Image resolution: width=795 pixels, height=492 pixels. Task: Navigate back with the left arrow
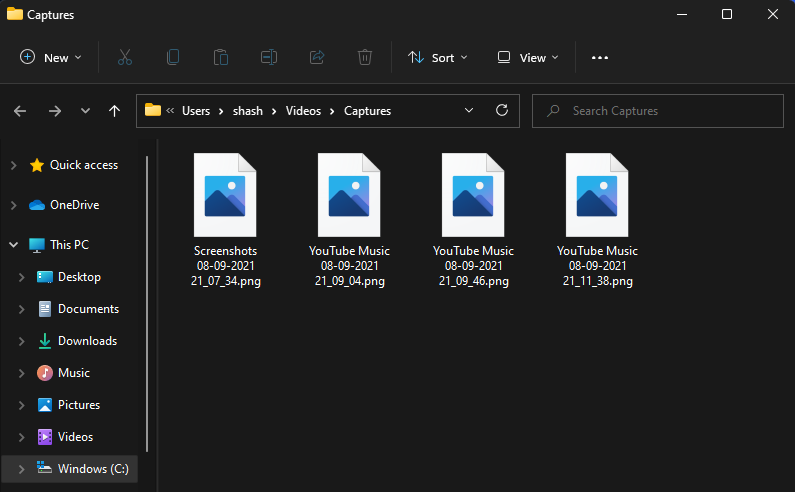(x=20, y=111)
